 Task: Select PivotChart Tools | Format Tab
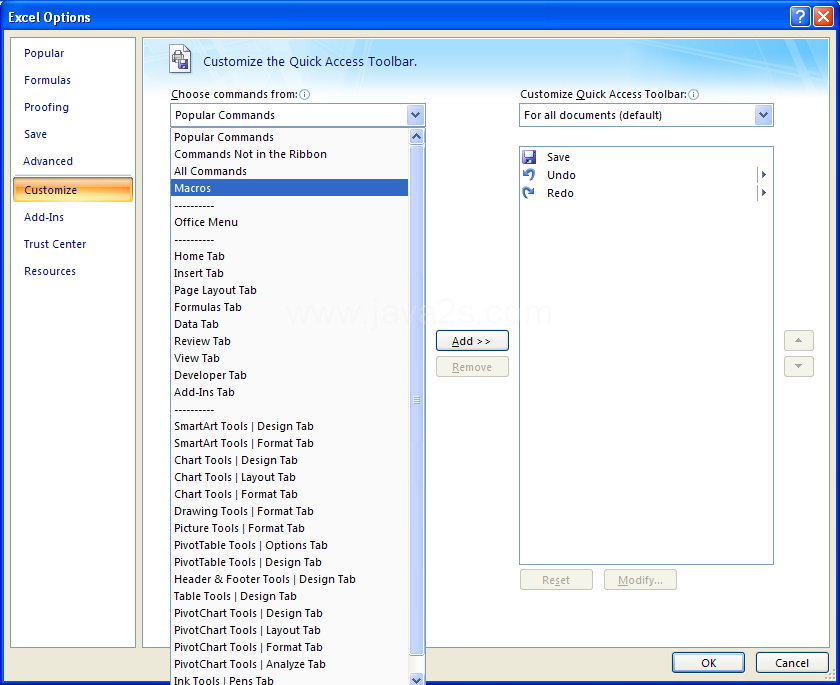[x=289, y=648]
